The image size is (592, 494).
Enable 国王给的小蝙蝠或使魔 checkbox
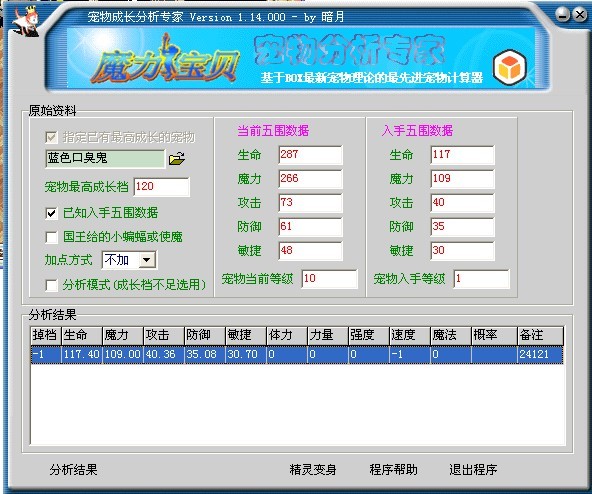[x=51, y=237]
